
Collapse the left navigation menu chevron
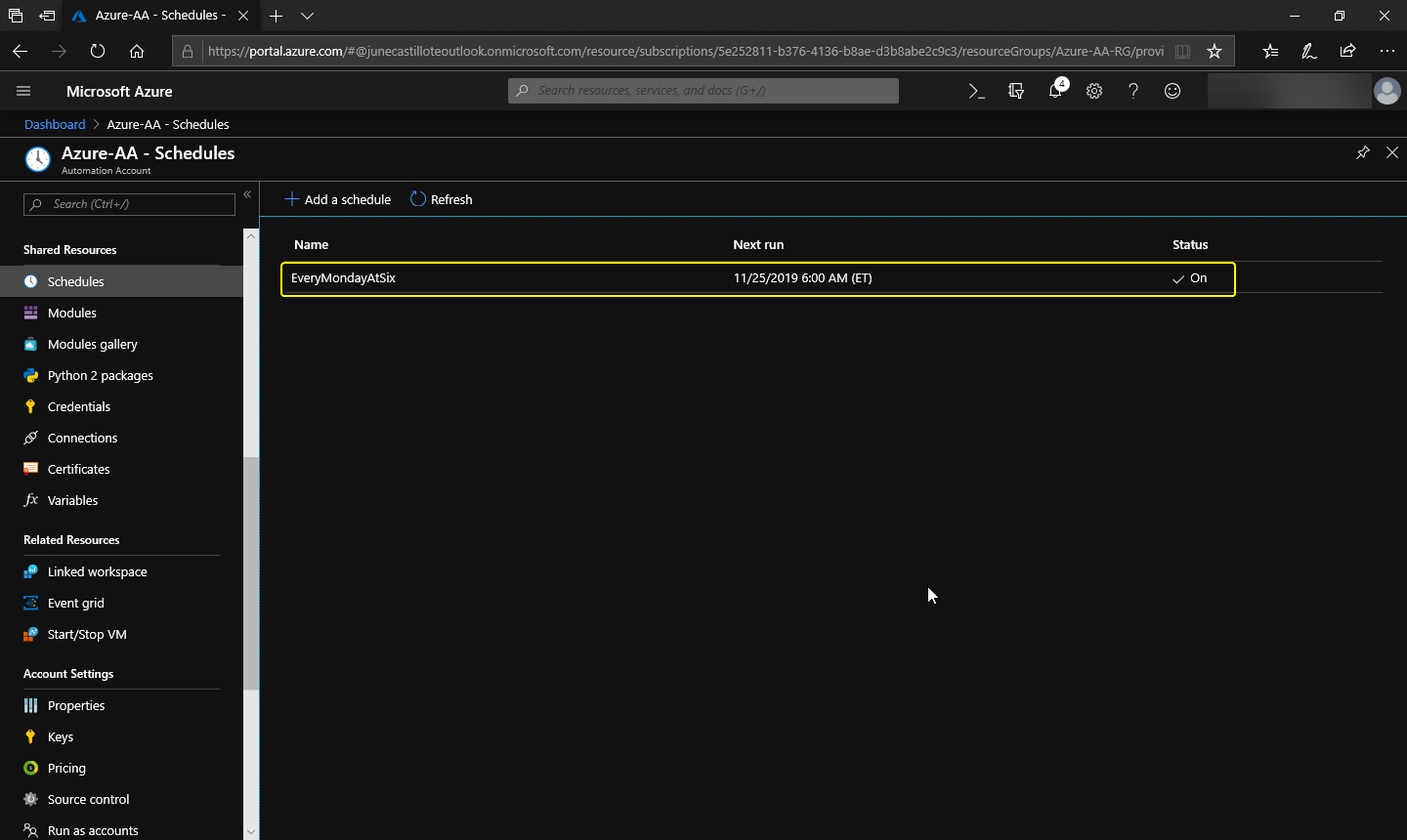pyautogui.click(x=247, y=194)
